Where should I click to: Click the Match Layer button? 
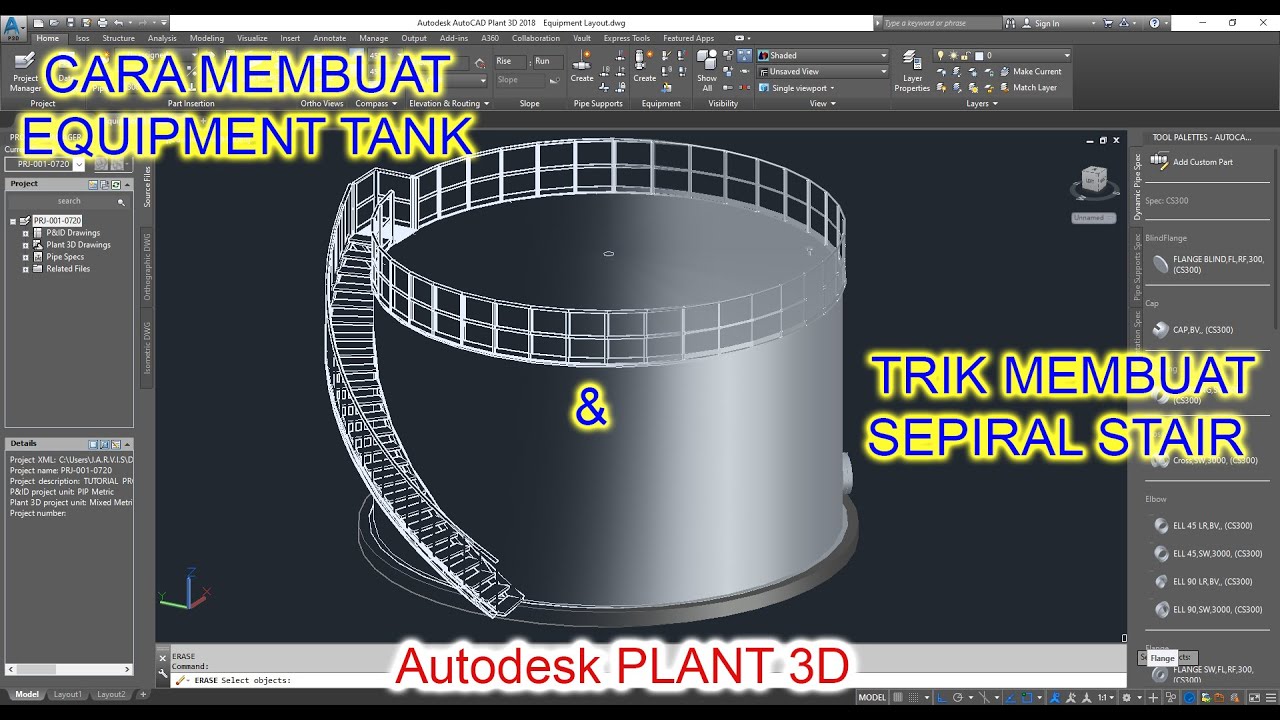(x=1027, y=87)
